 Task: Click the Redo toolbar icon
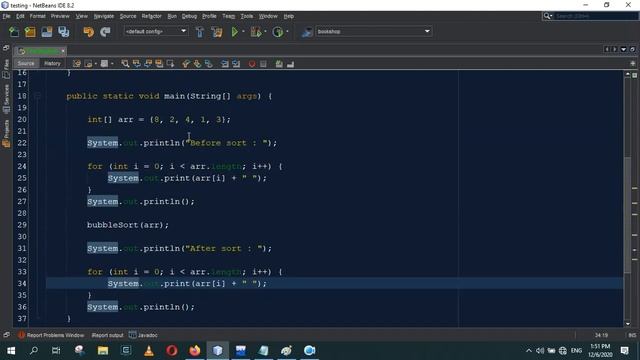(x=105, y=31)
